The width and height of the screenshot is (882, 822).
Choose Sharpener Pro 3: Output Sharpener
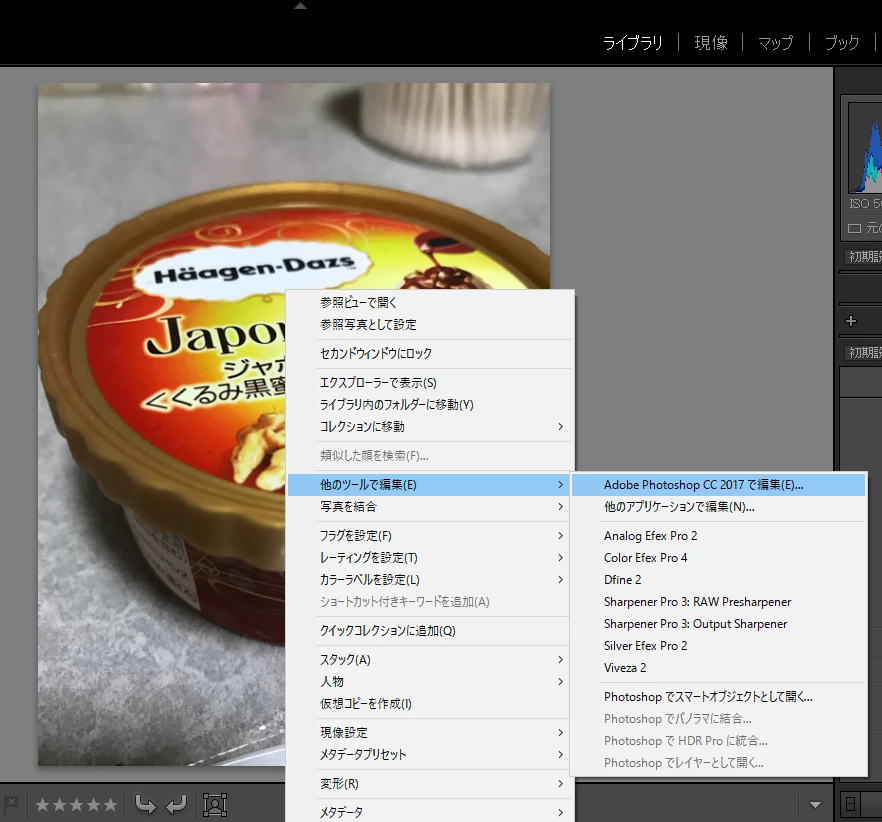click(x=718, y=623)
